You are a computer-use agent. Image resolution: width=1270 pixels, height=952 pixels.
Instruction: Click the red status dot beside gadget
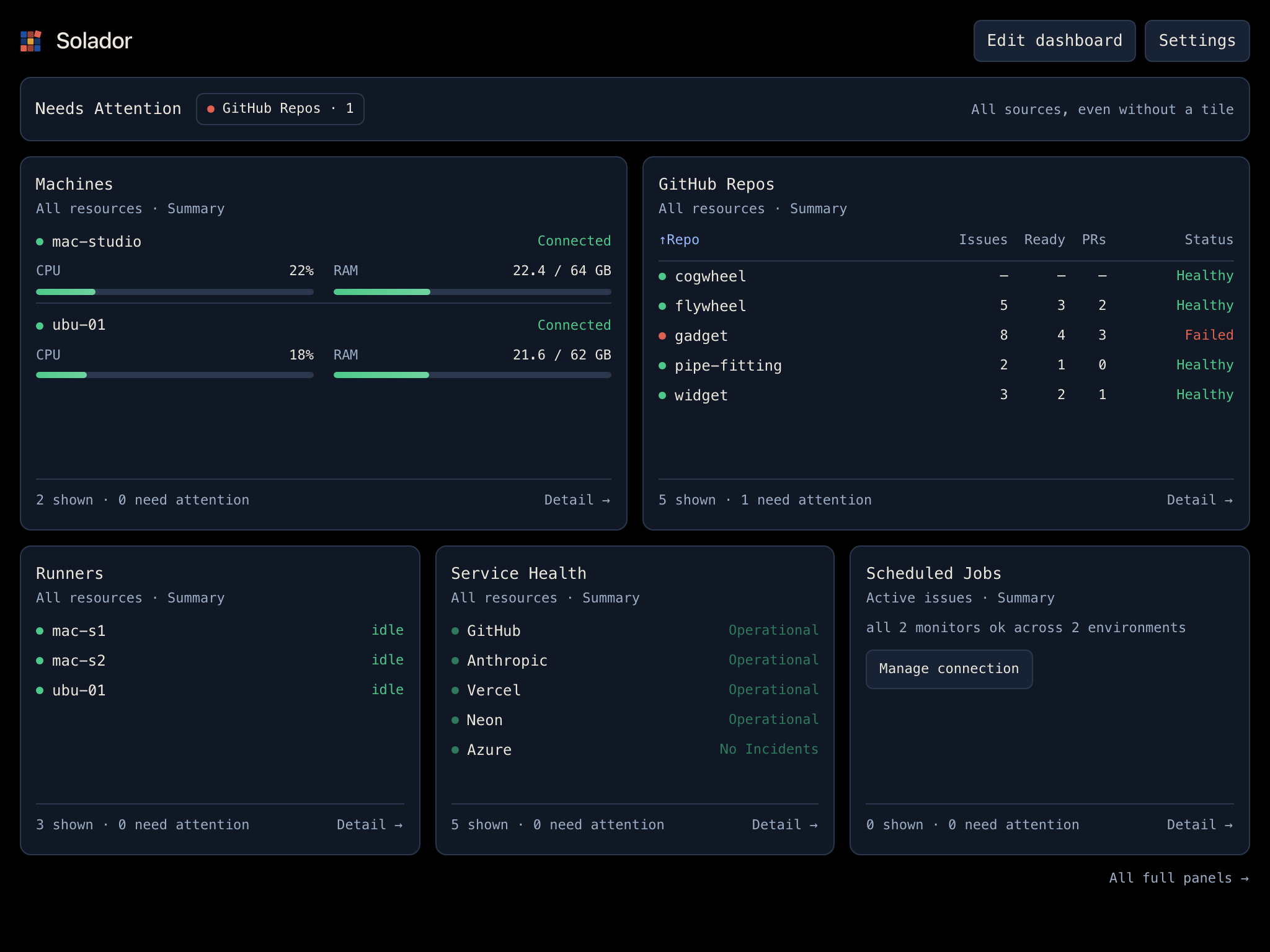(x=662, y=336)
